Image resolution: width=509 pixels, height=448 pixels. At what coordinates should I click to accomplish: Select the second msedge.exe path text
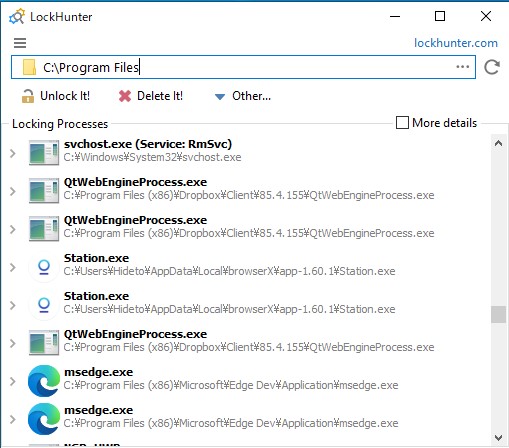pyautogui.click(x=231, y=423)
